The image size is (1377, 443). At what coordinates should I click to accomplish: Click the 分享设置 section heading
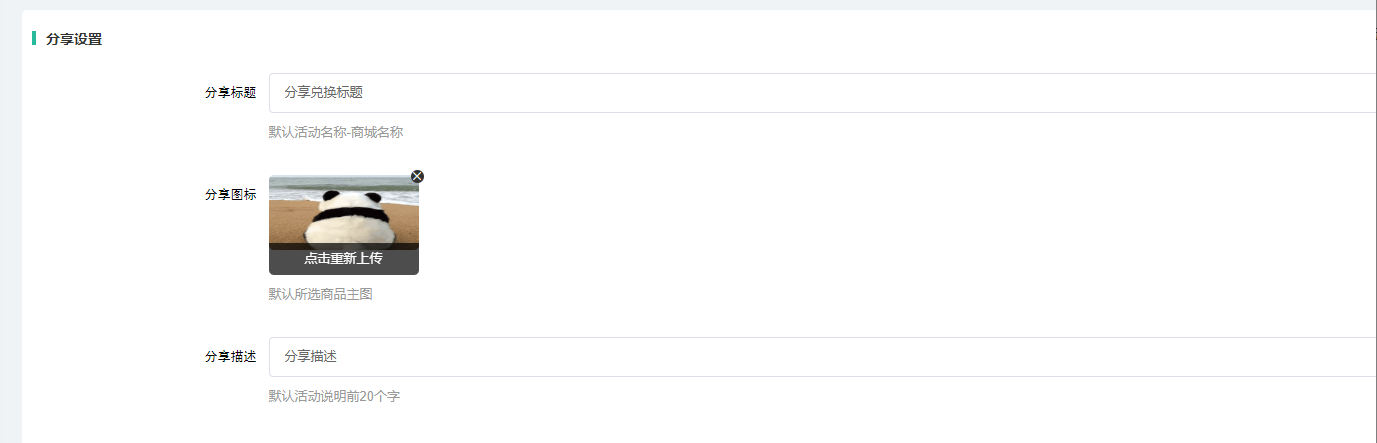pyautogui.click(x=74, y=40)
